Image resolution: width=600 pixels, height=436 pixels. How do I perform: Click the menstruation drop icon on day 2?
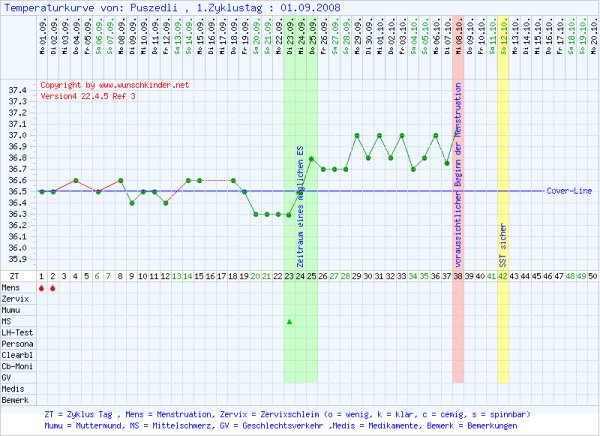[53, 288]
